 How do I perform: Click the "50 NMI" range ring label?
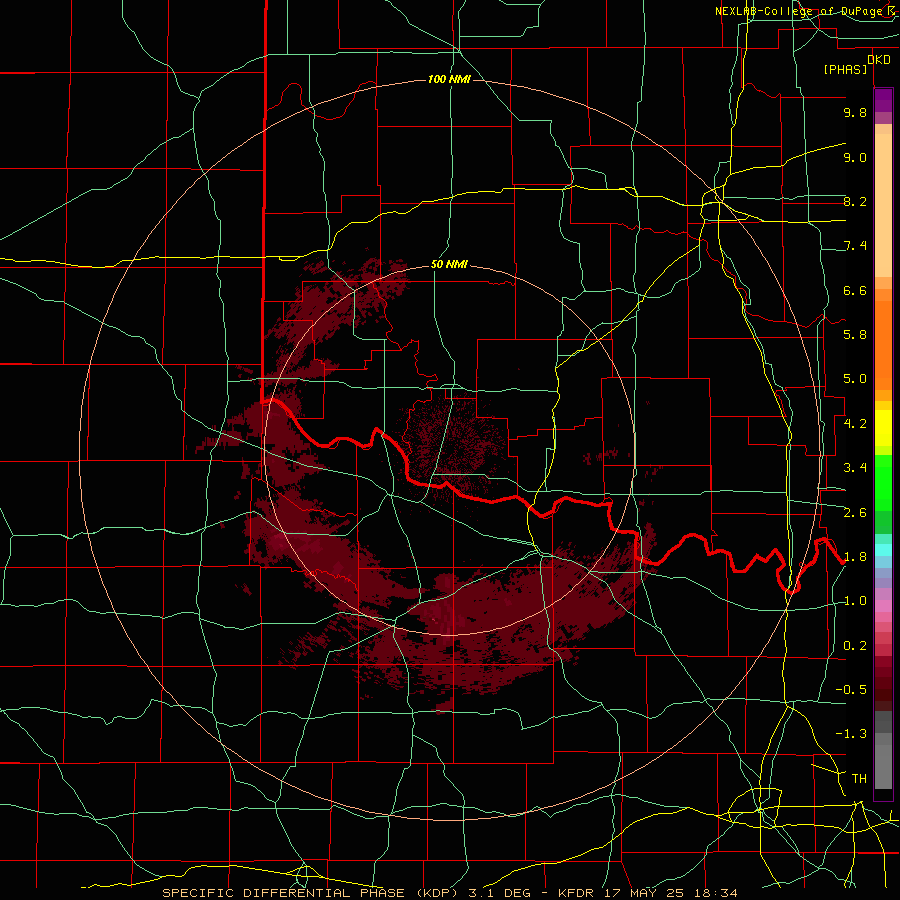tap(449, 264)
